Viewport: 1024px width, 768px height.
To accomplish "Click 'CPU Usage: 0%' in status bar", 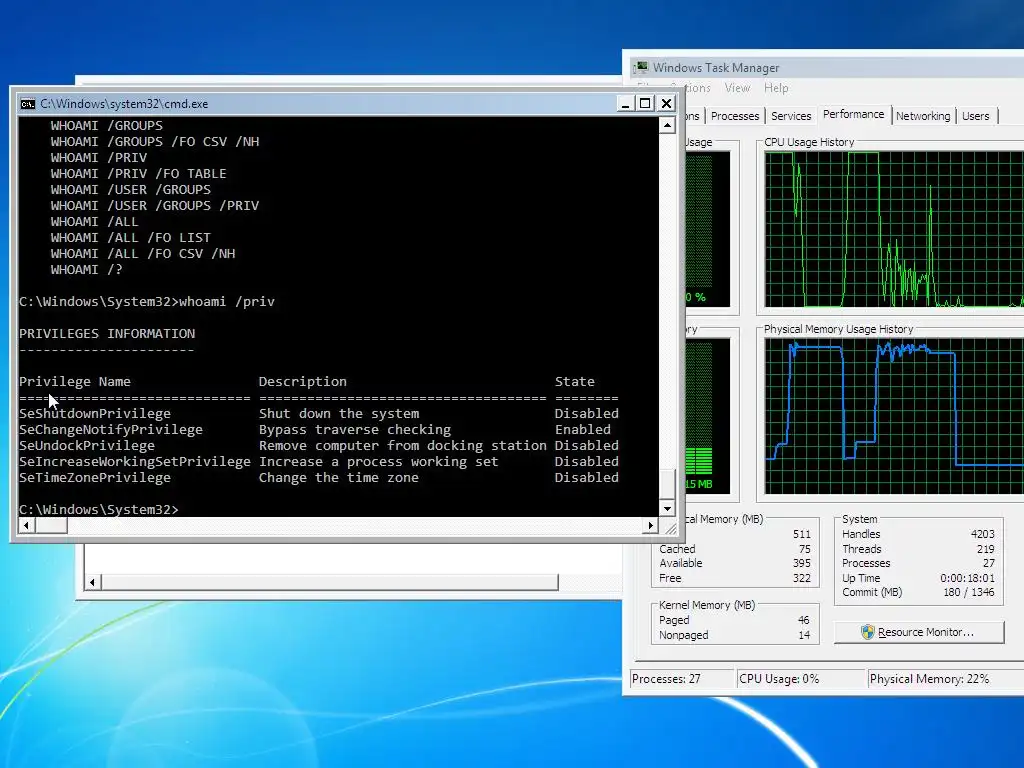I will (779, 679).
